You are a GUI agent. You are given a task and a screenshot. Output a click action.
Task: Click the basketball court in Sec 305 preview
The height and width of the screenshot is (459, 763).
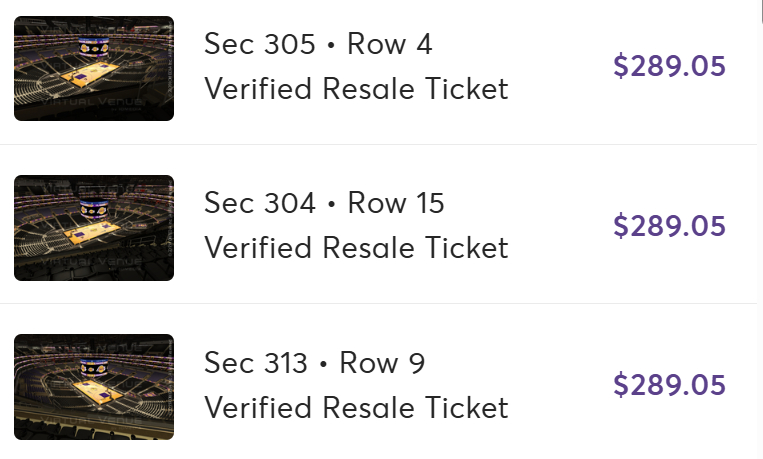(x=90, y=74)
